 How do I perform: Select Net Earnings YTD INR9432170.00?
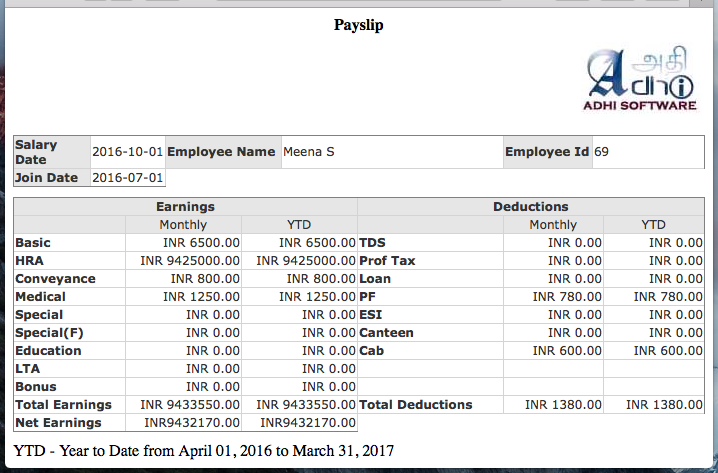click(308, 423)
